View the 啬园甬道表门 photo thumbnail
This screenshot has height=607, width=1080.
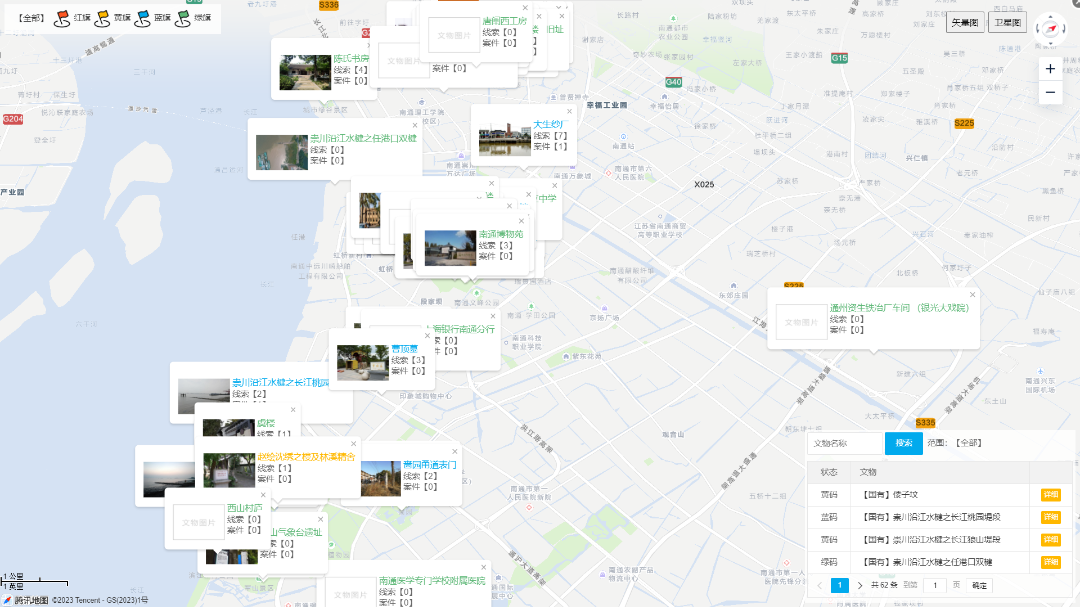[x=381, y=479]
